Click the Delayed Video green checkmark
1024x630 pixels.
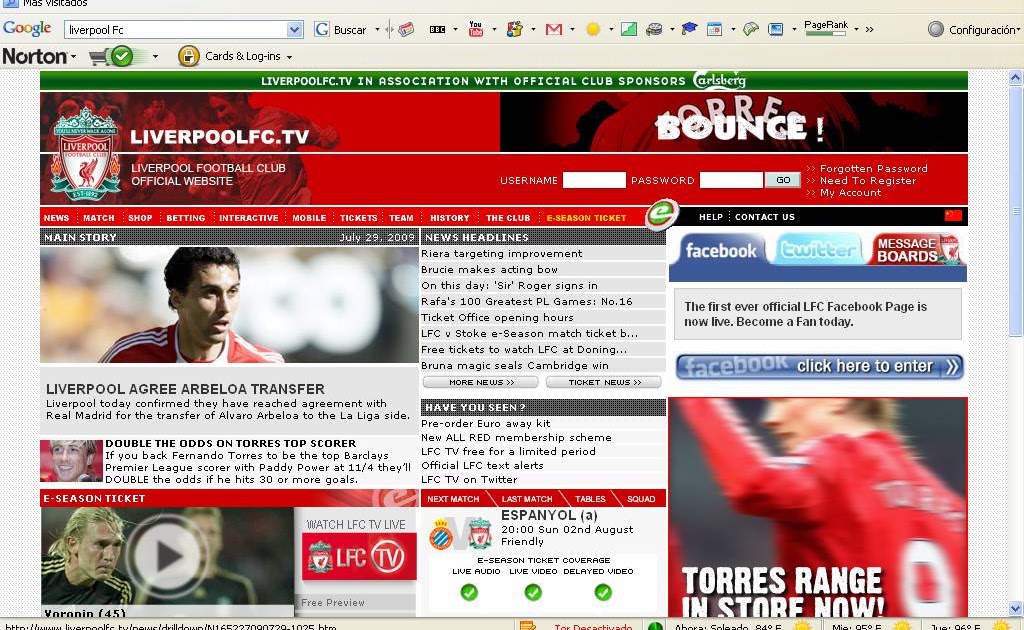(x=603, y=592)
